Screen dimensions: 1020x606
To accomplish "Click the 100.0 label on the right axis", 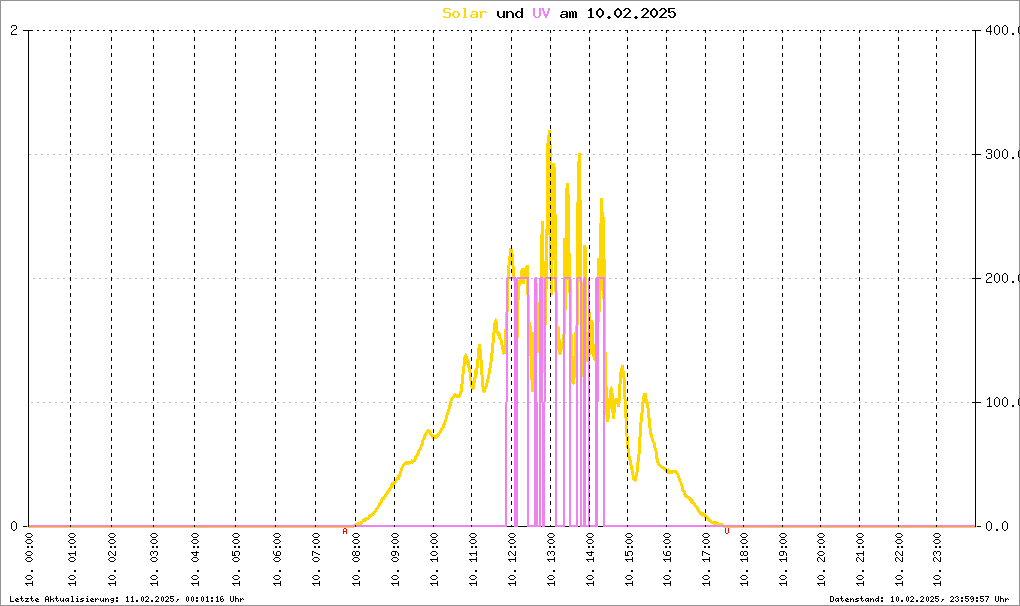I will [1000, 403].
